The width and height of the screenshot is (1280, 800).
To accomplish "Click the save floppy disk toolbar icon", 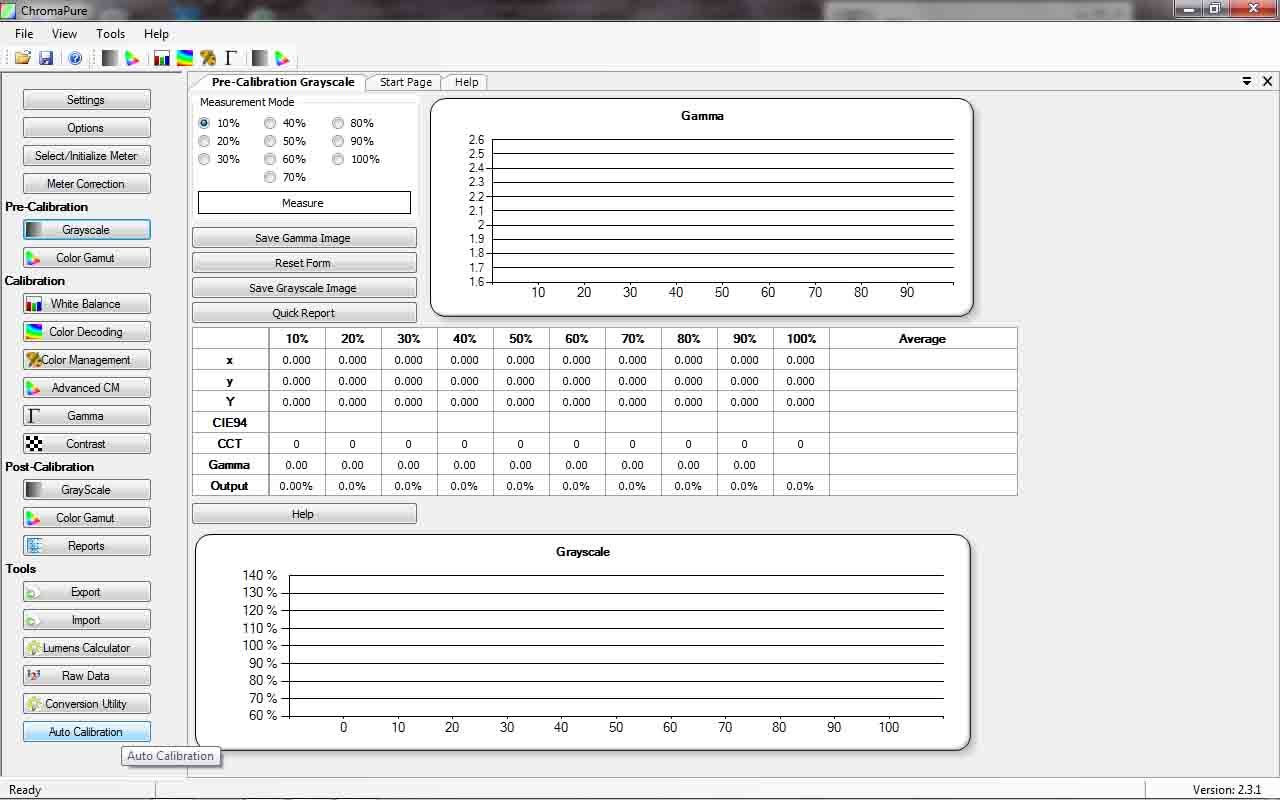I will 46,59.
